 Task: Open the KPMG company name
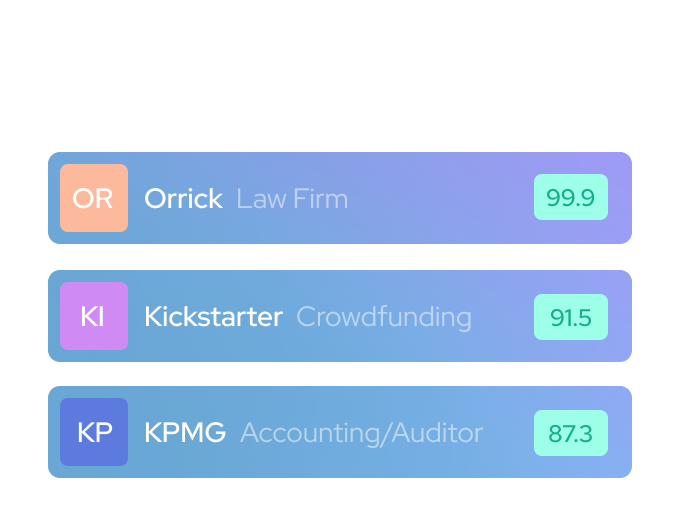pyautogui.click(x=185, y=433)
